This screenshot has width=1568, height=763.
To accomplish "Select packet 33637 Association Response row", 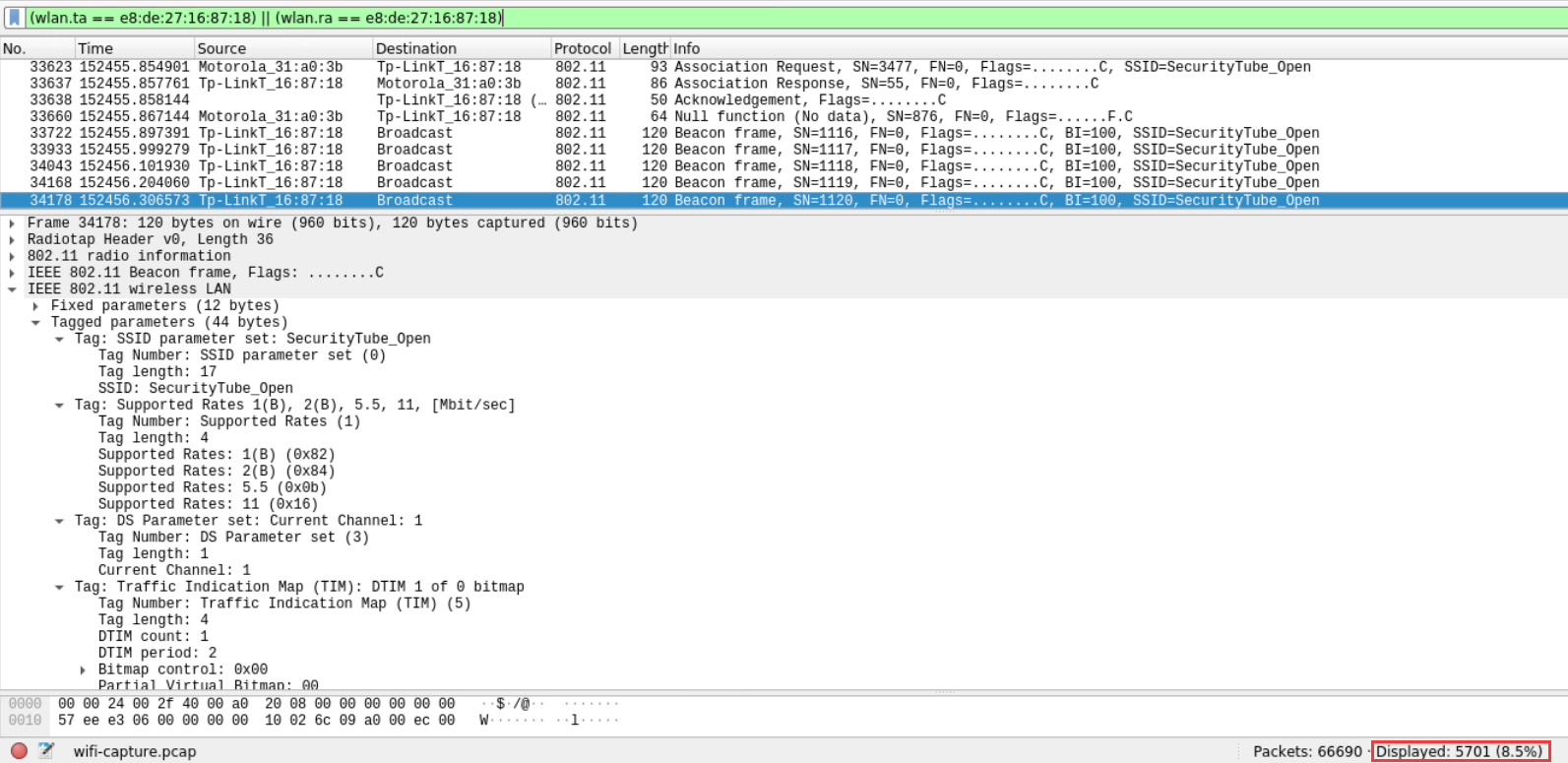I will tap(784, 84).
